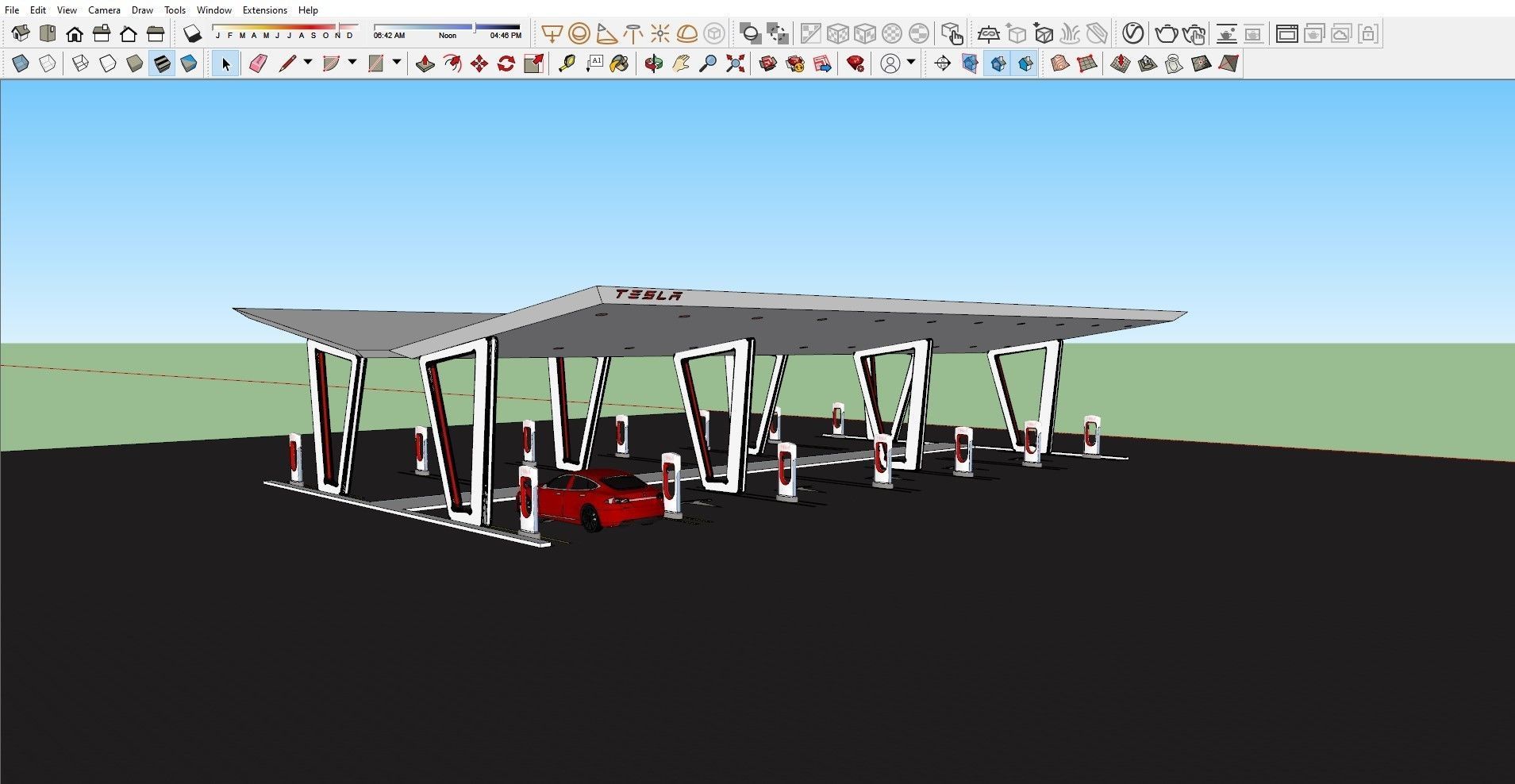1515x784 pixels.
Task: Select the Offset tool
Action: 452,63
